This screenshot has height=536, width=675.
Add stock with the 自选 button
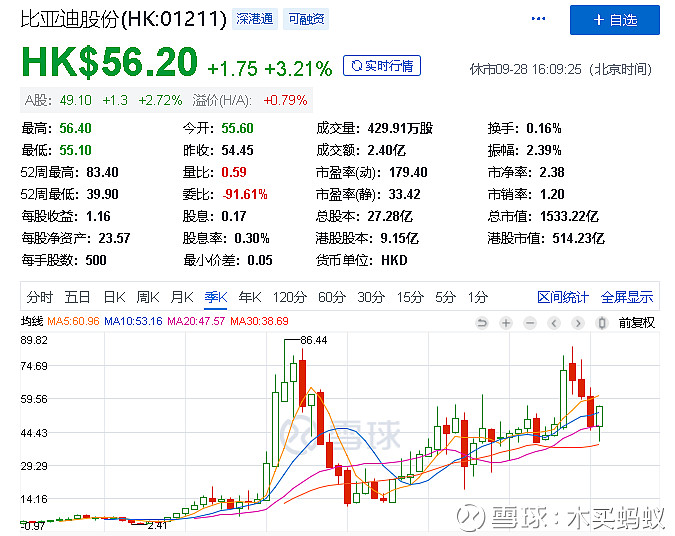[615, 20]
